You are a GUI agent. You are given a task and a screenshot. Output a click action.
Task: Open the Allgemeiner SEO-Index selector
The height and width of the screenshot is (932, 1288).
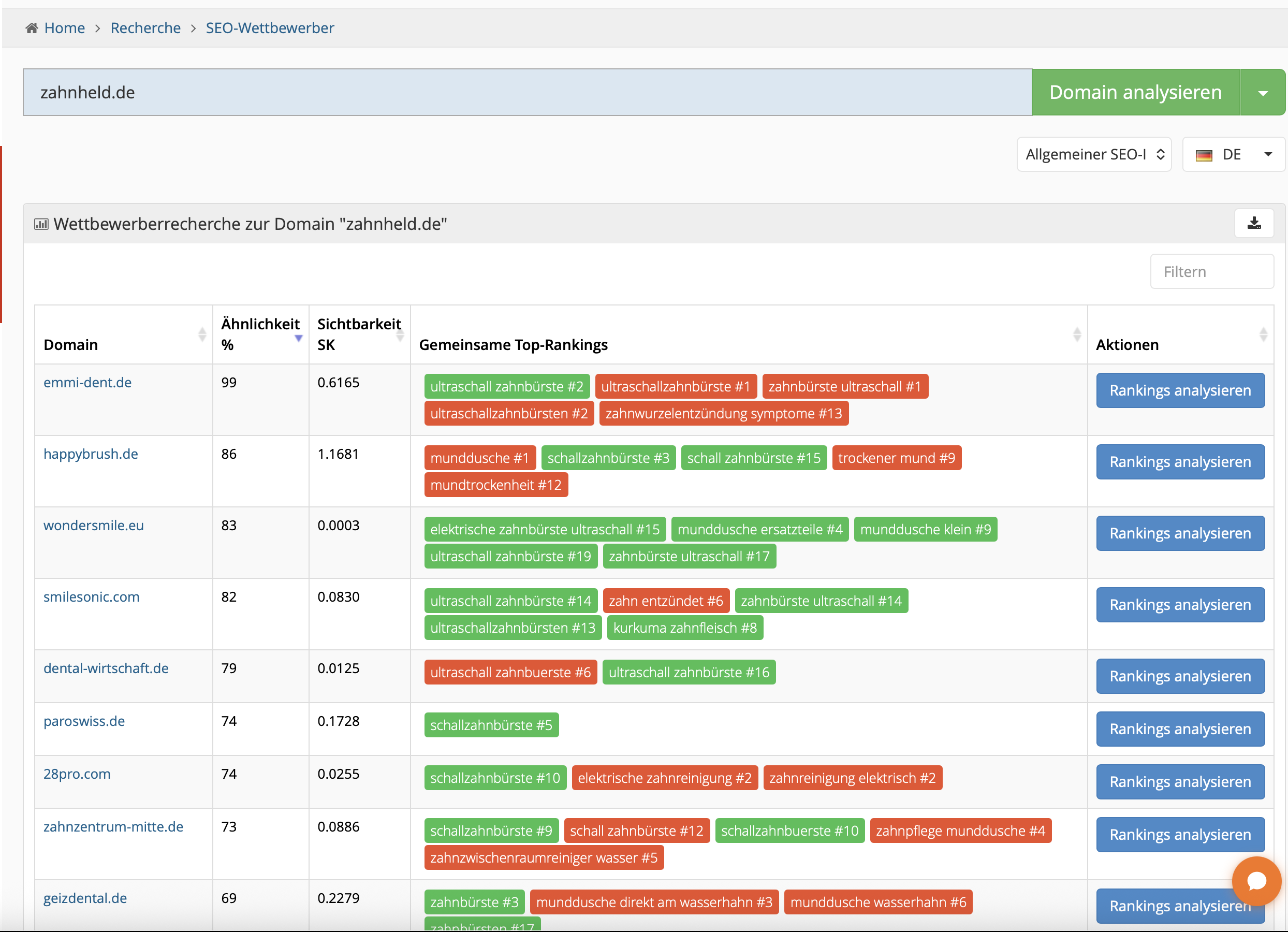pyautogui.click(x=1094, y=154)
